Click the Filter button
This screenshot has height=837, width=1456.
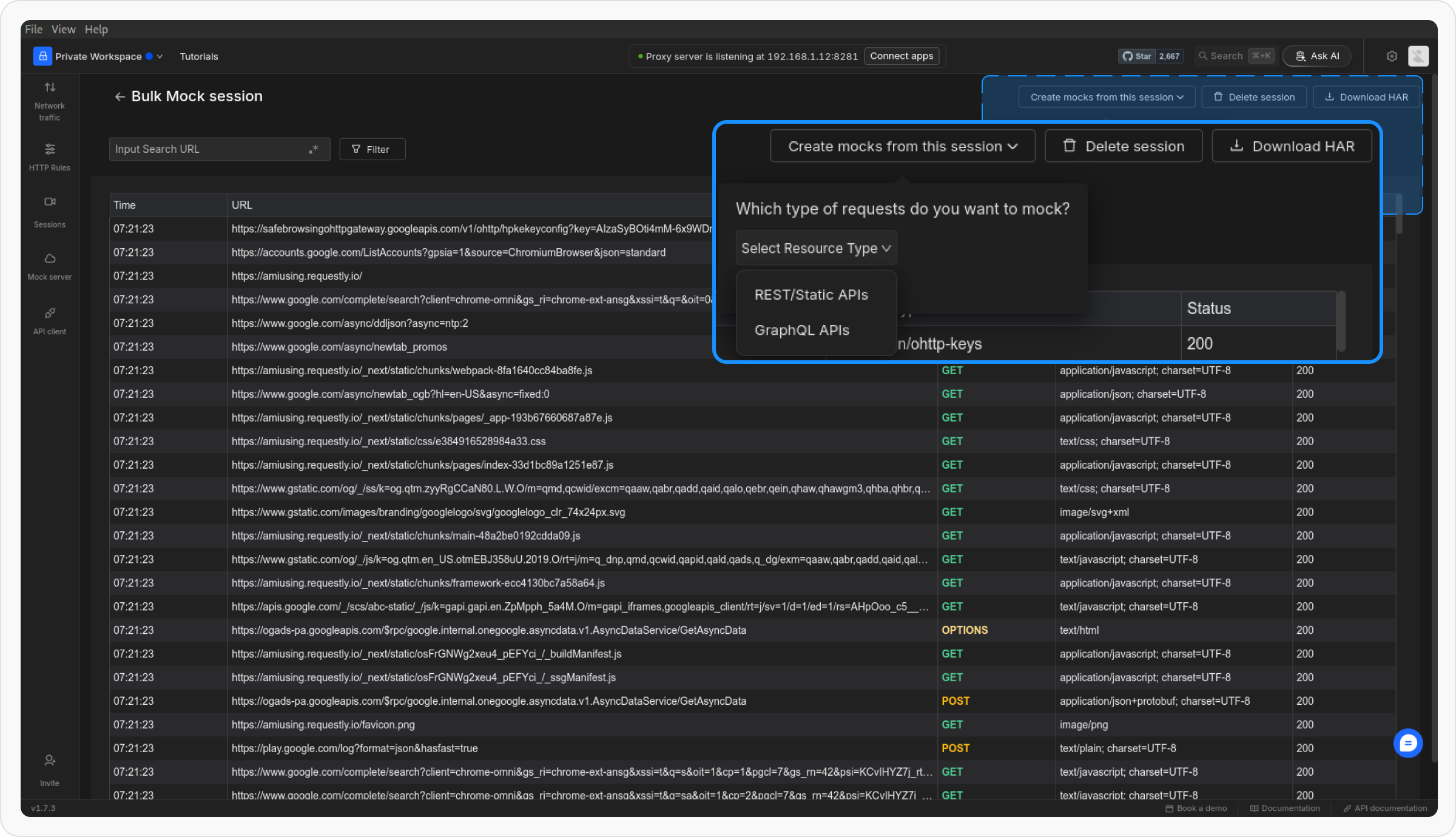click(x=371, y=149)
